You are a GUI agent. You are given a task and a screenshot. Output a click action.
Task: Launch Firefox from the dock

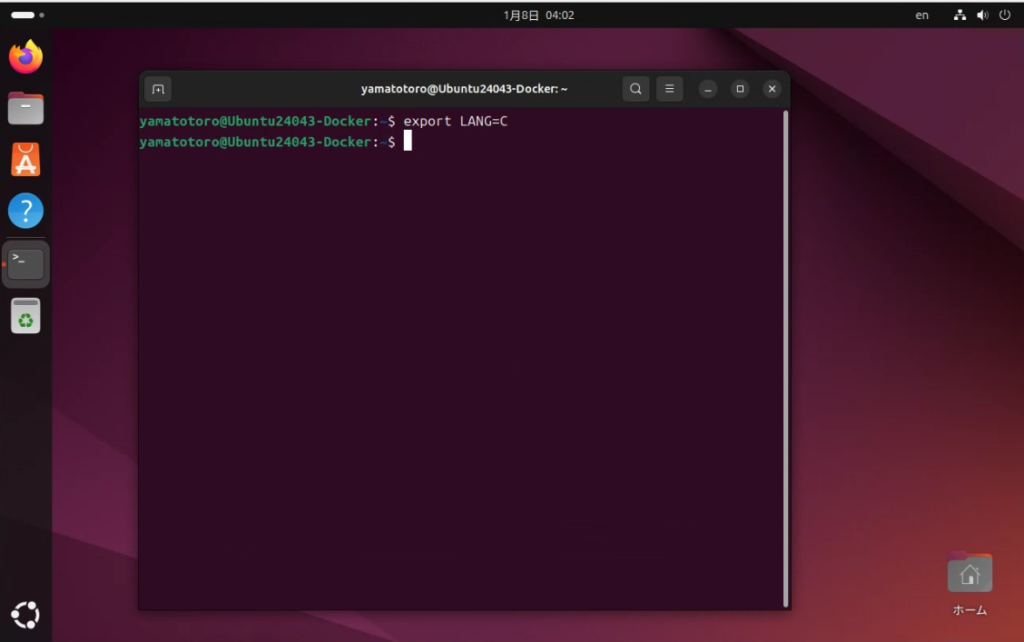[26, 57]
